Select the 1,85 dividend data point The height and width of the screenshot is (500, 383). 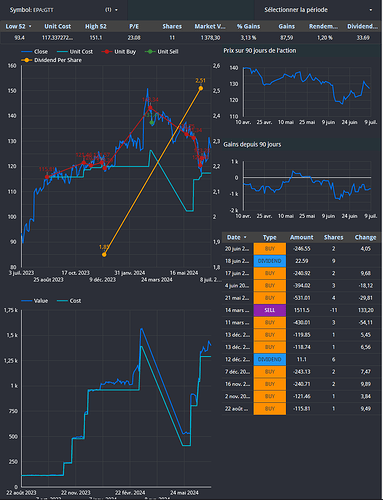point(104,255)
